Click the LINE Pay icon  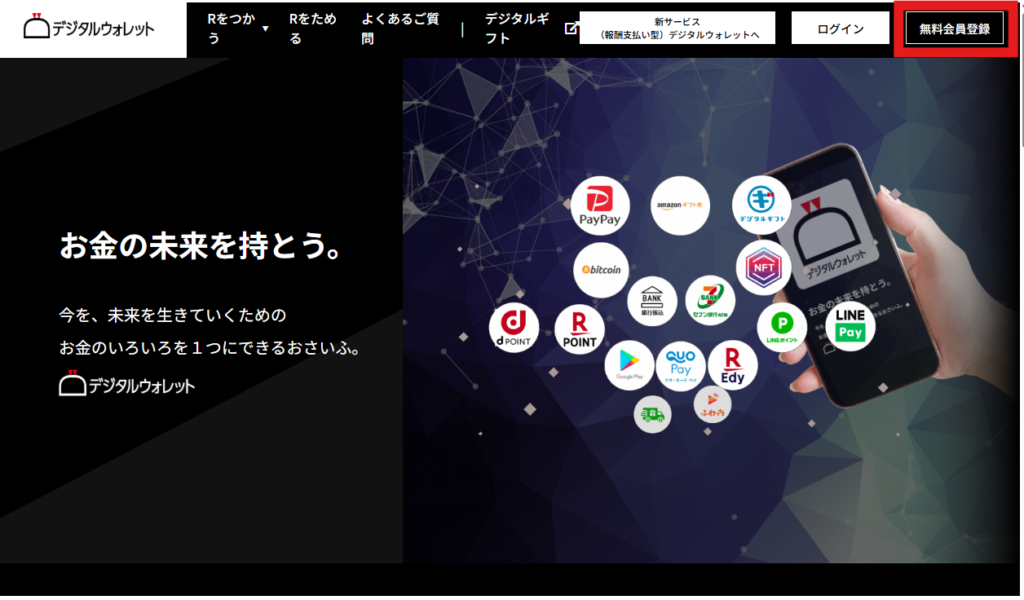point(850,325)
